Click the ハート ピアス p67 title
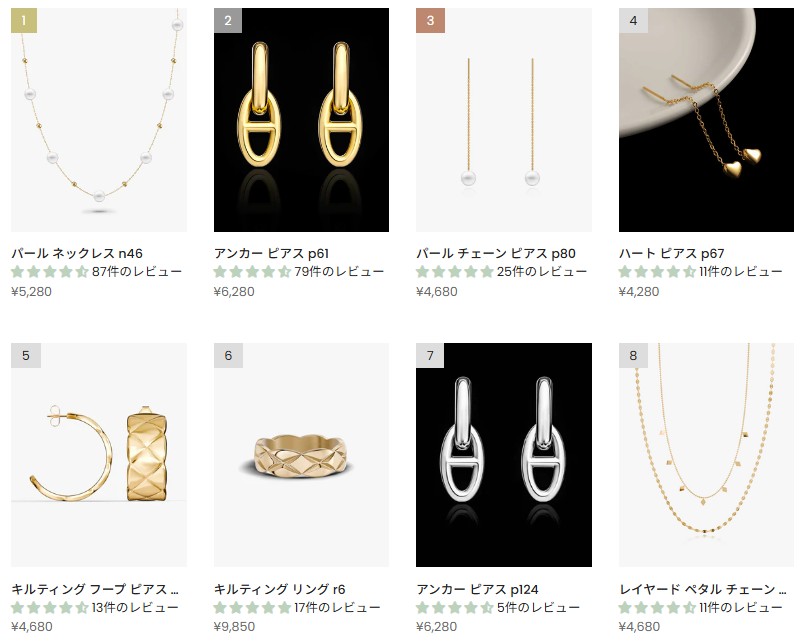This screenshot has height=642, width=812. [672, 253]
